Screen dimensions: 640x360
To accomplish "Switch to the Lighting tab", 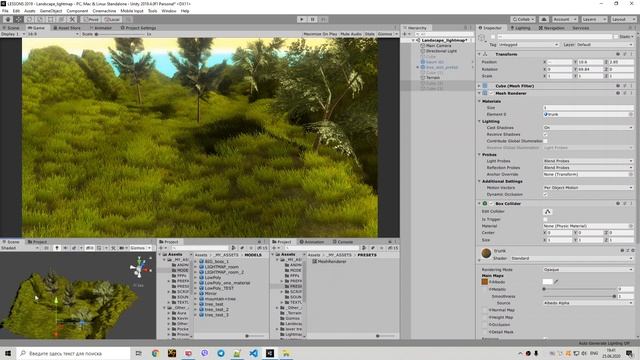I will (x=520, y=28).
